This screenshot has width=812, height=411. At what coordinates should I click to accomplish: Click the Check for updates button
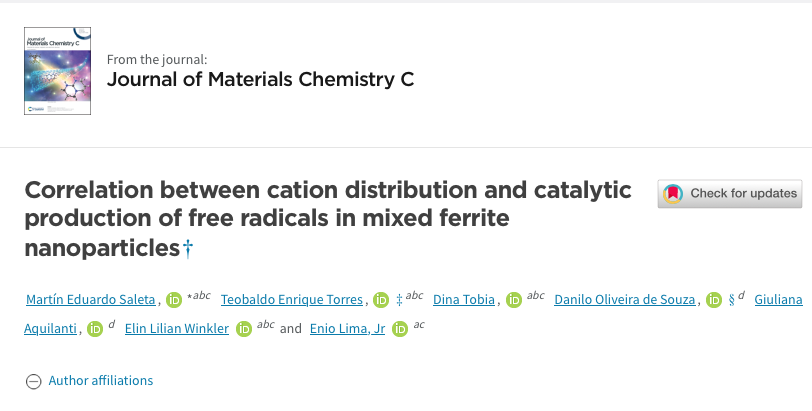pyautogui.click(x=730, y=194)
